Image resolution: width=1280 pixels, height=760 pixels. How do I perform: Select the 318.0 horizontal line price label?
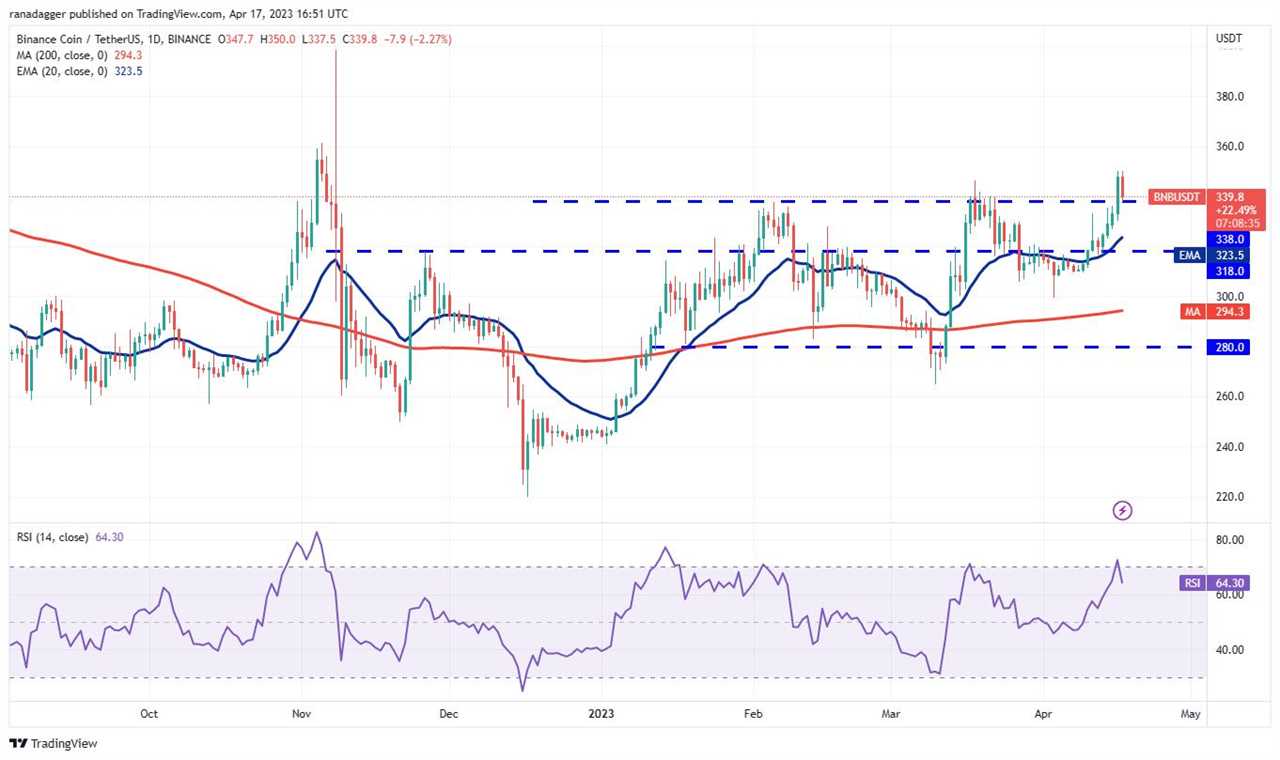tap(1230, 271)
